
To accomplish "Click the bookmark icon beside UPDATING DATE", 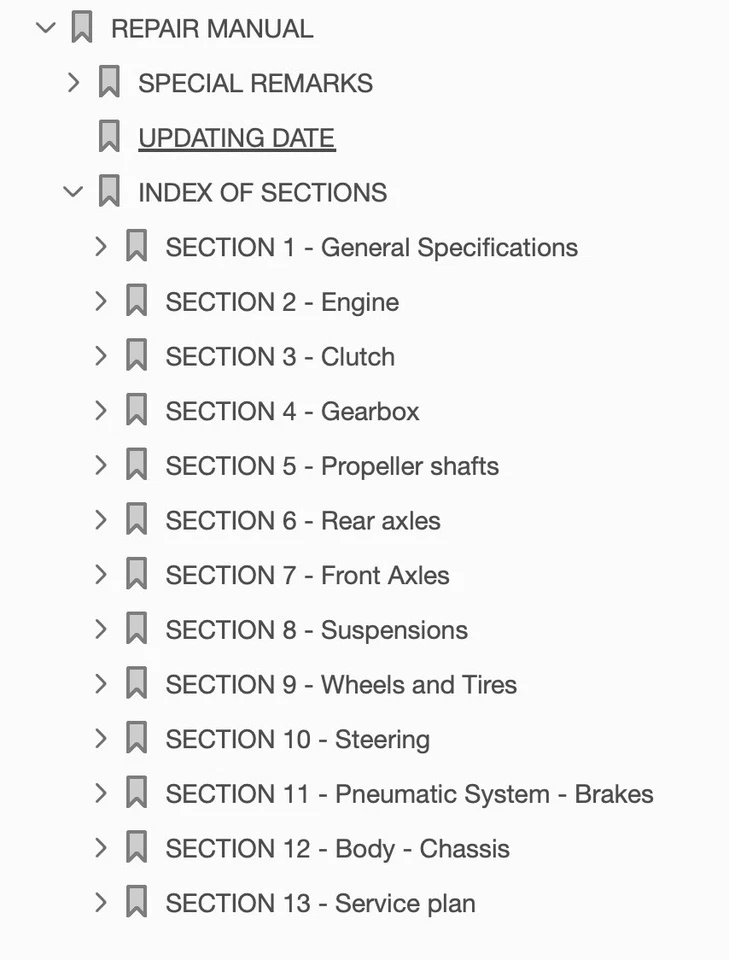I will pyautogui.click(x=110, y=137).
